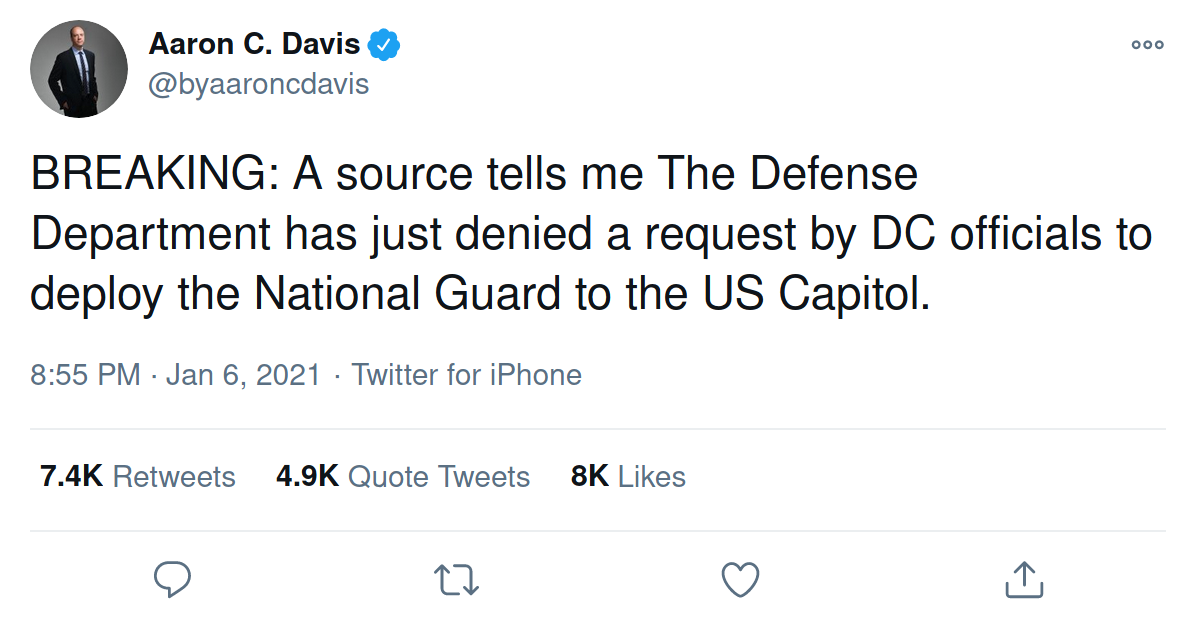Screen dimensions: 1196x627
Task: Click "US Capitol" in the tweet text
Action: [811, 294]
